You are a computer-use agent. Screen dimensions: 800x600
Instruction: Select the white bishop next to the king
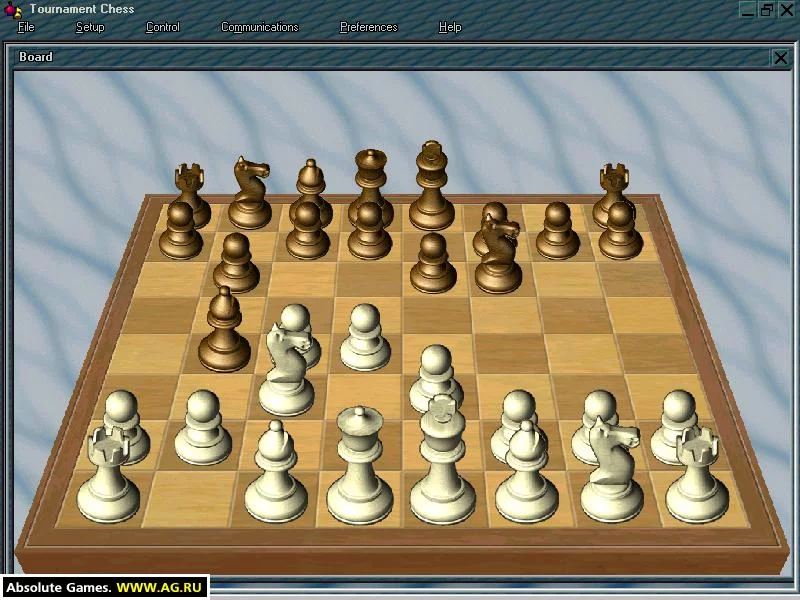pos(527,472)
